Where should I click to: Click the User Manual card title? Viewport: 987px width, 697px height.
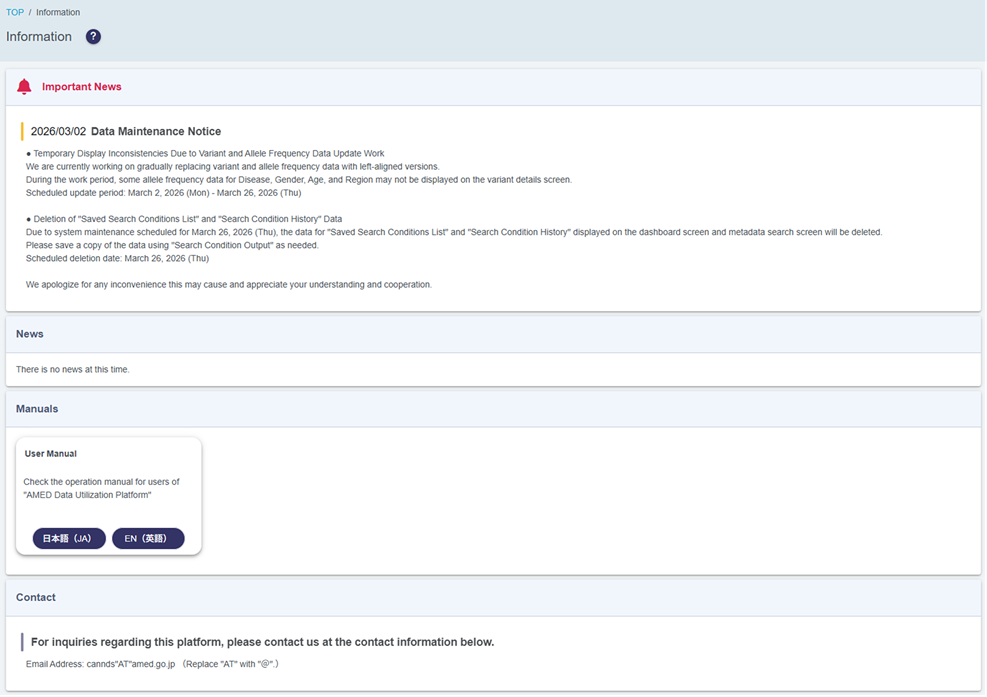[50, 454]
